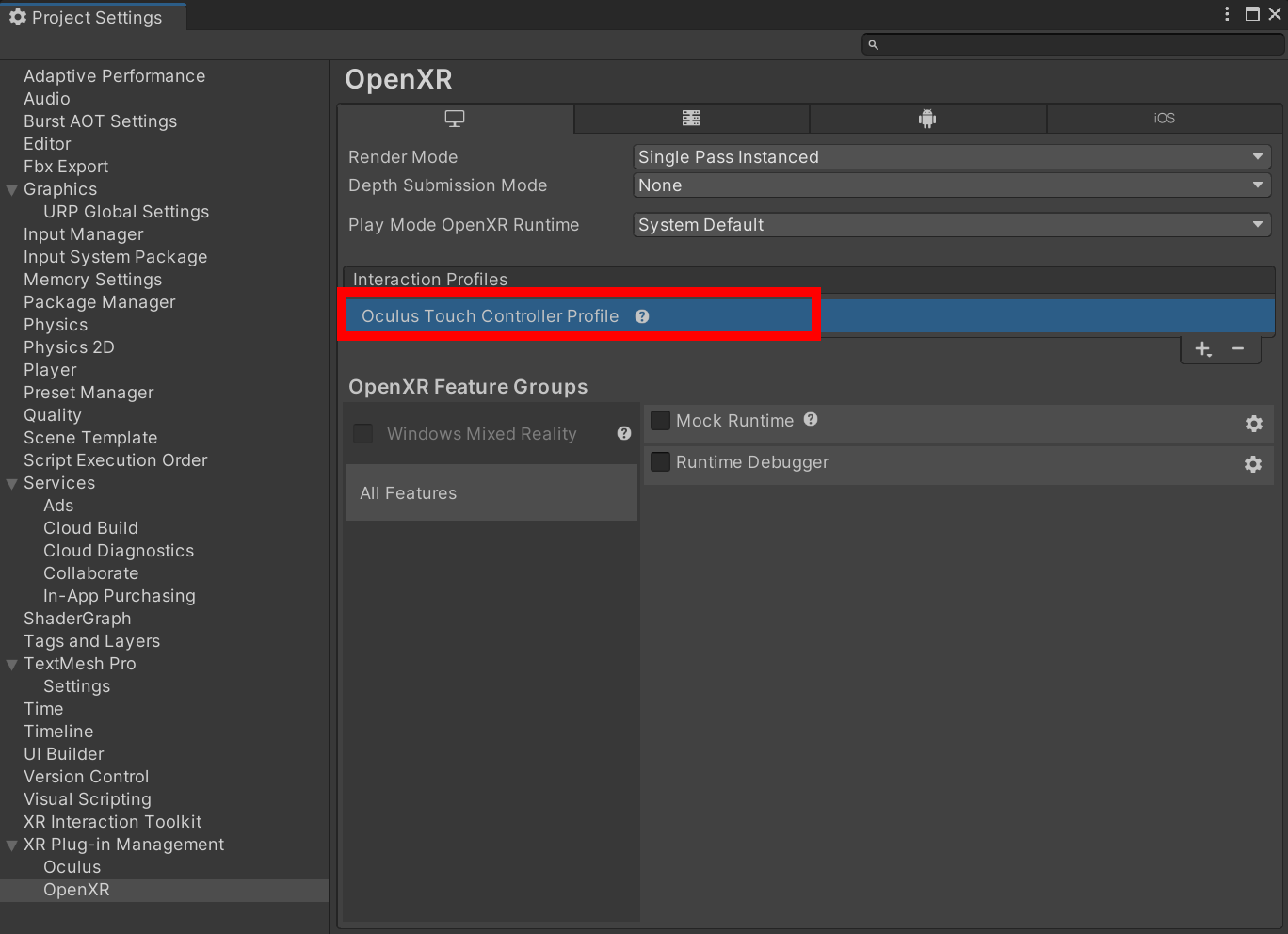This screenshot has height=934, width=1288.
Task: Collapse the XR Plug-in Management section
Action: click(12, 845)
